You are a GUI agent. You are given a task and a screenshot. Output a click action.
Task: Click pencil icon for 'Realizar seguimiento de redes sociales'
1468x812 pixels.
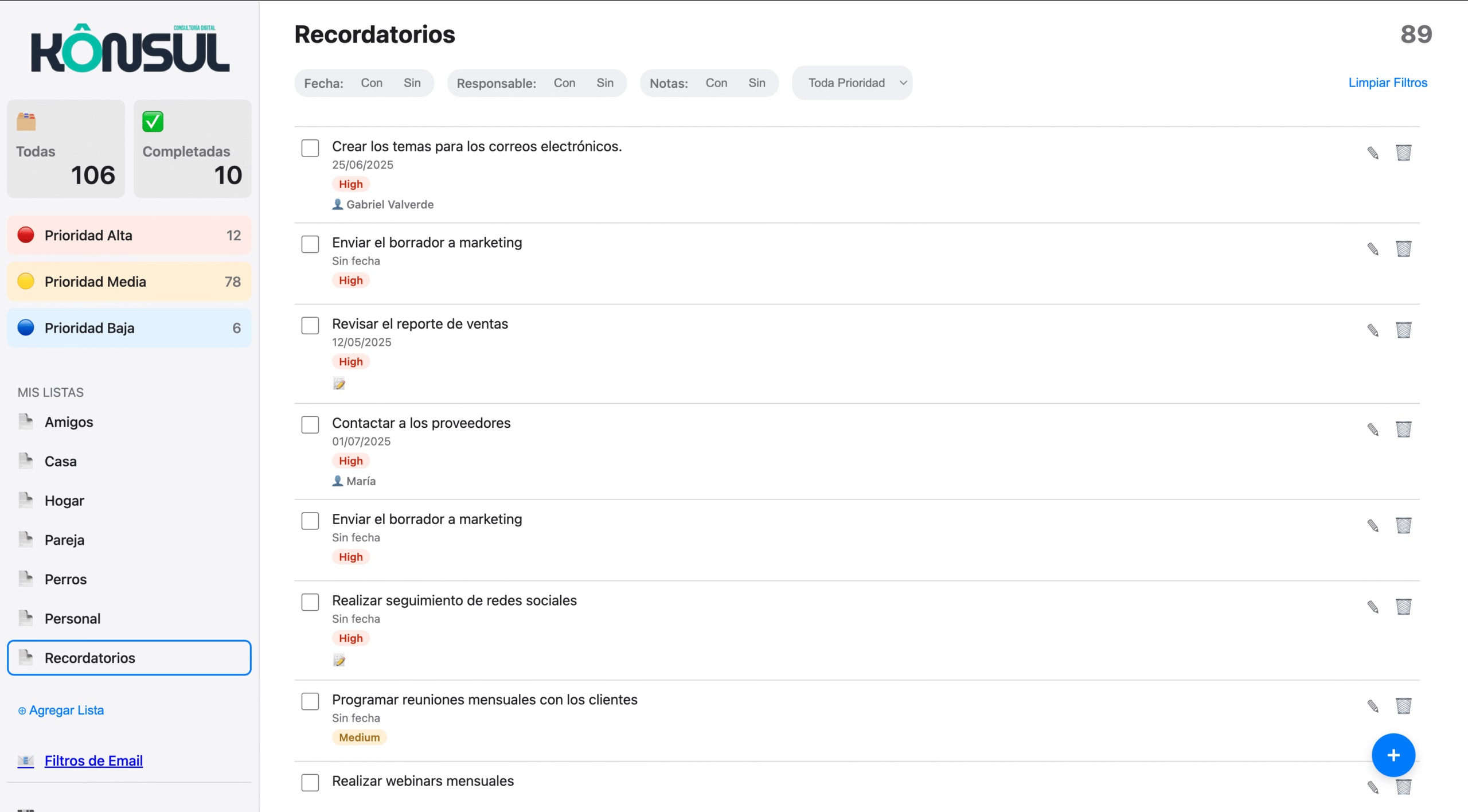(1373, 607)
